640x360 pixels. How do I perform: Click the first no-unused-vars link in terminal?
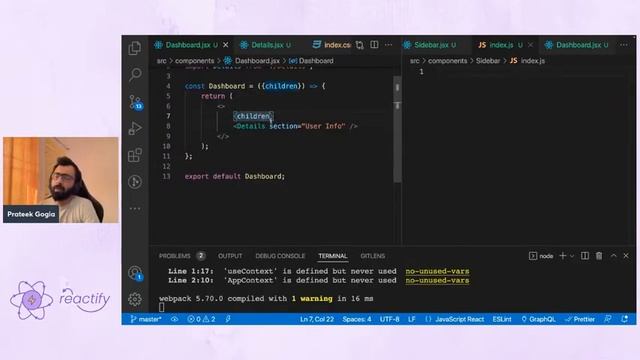coord(437,271)
